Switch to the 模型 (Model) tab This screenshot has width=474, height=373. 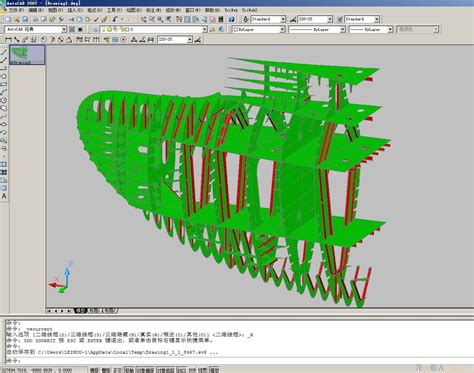click(x=80, y=311)
